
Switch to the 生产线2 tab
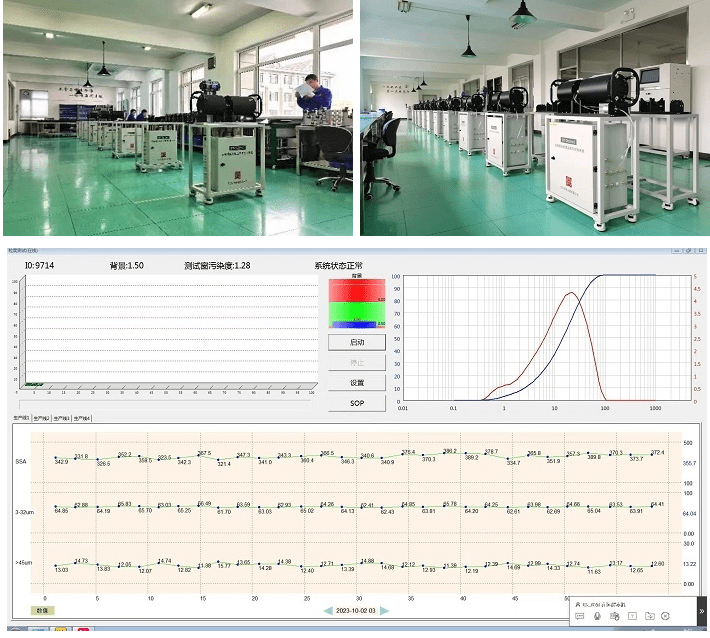click(x=42, y=418)
